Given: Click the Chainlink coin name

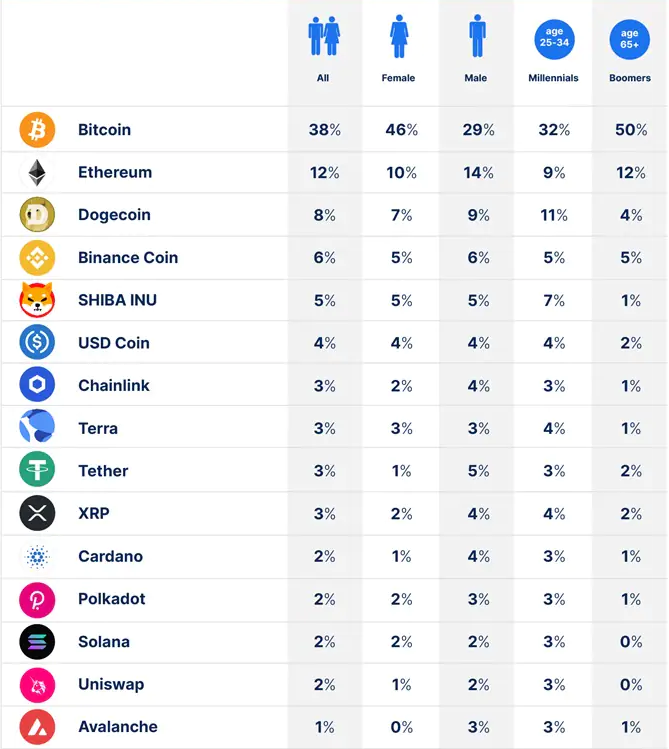Looking at the screenshot, I should [x=114, y=386].
